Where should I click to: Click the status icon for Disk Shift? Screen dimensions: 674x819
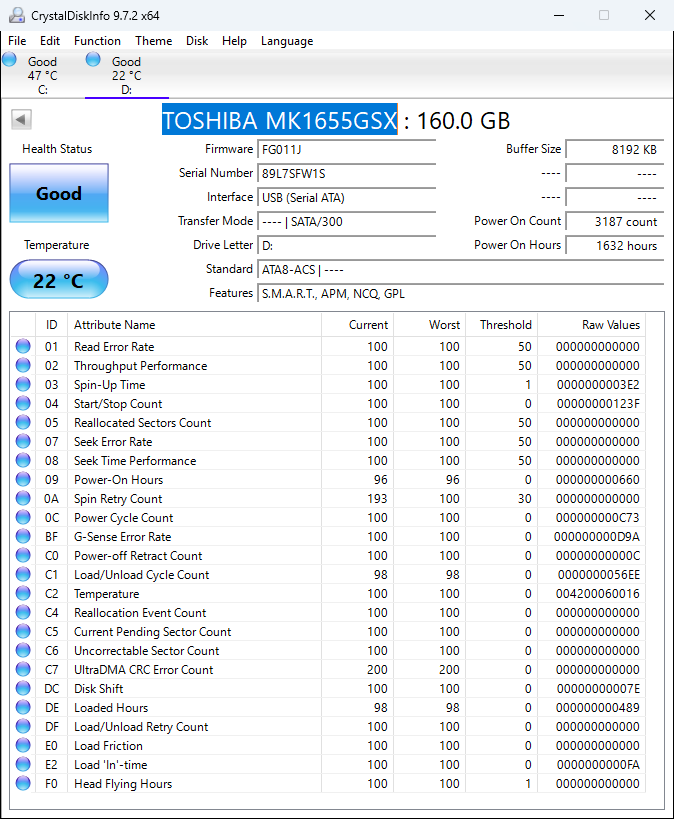[x=23, y=688]
